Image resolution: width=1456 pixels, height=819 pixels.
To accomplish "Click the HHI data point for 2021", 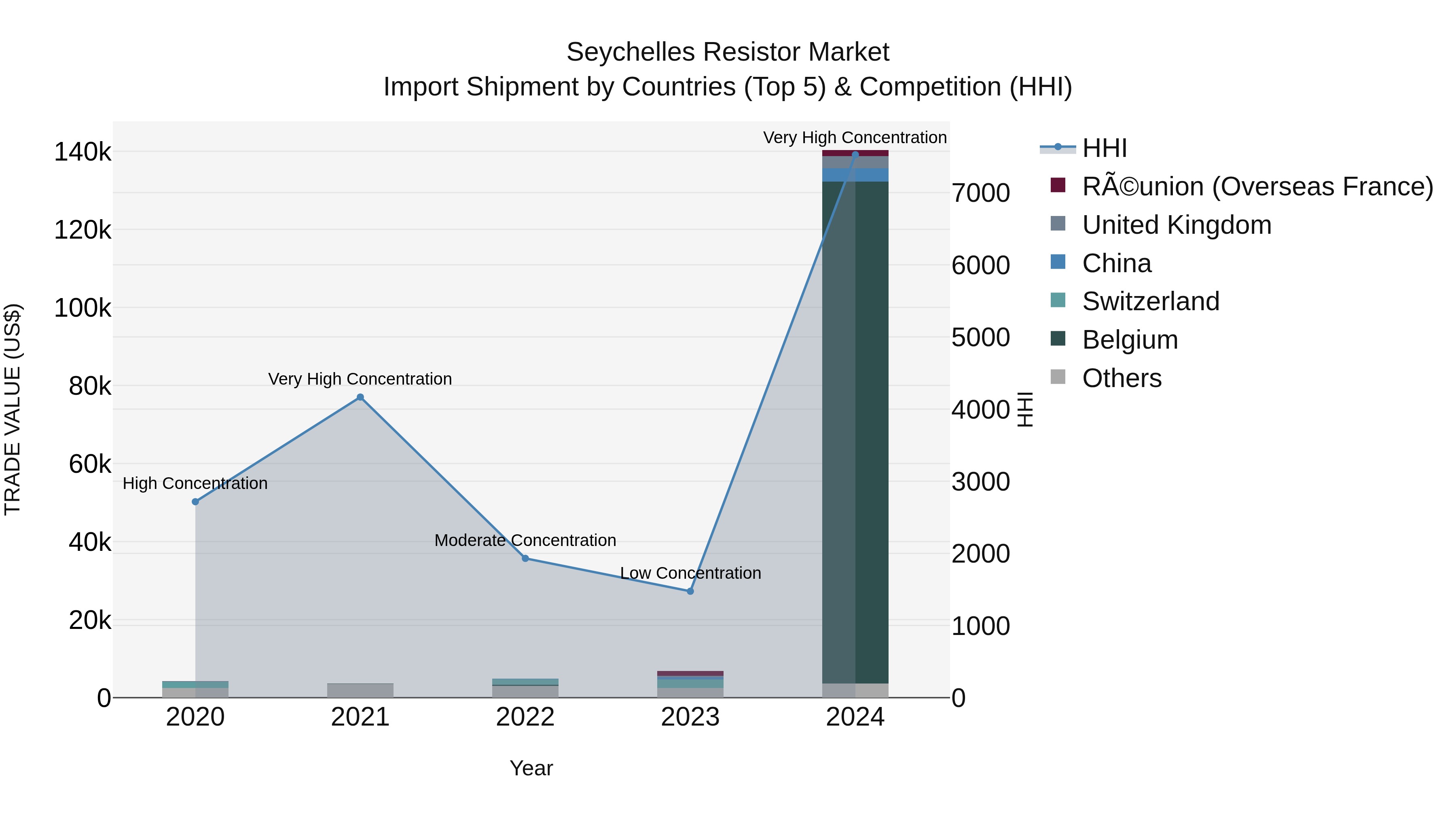I will [361, 397].
